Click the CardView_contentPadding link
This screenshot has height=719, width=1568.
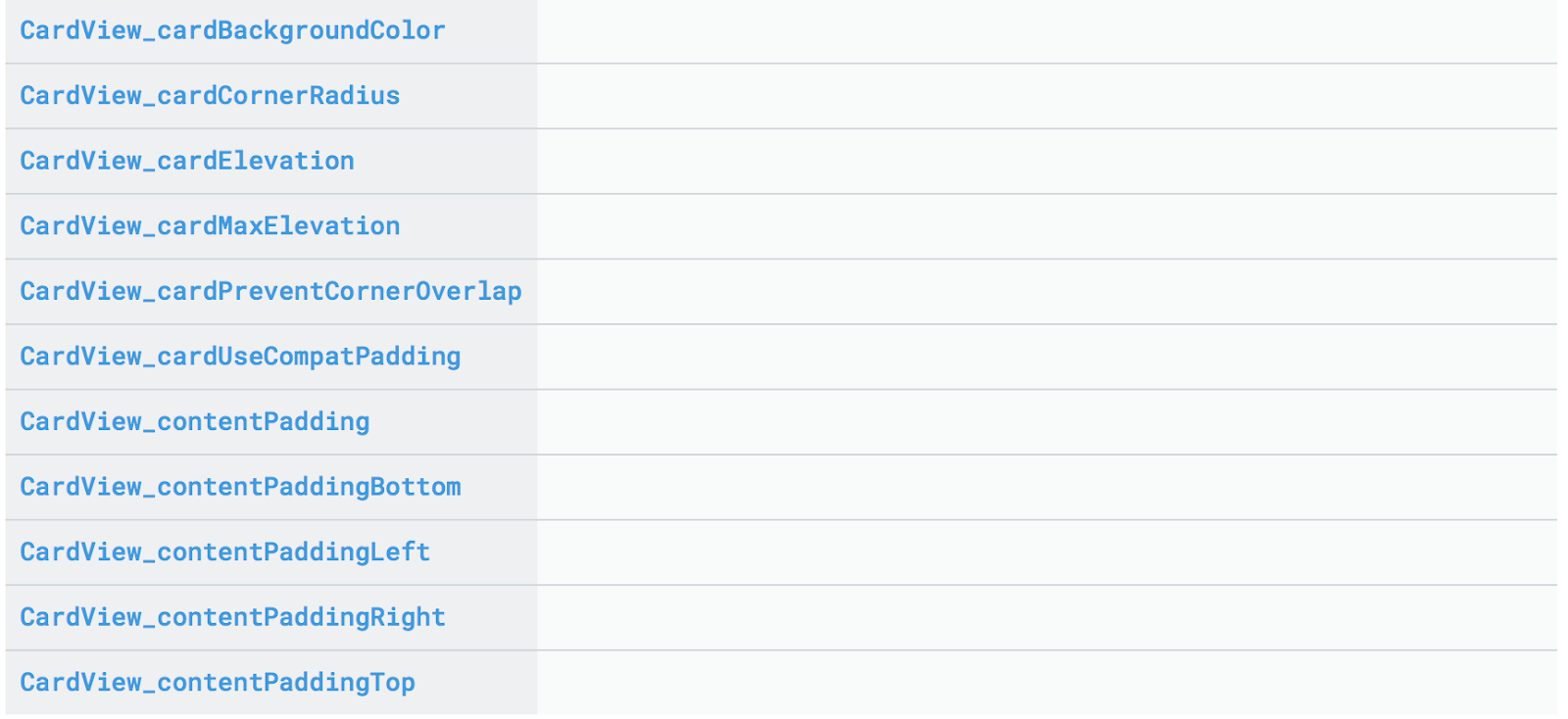[x=195, y=422]
